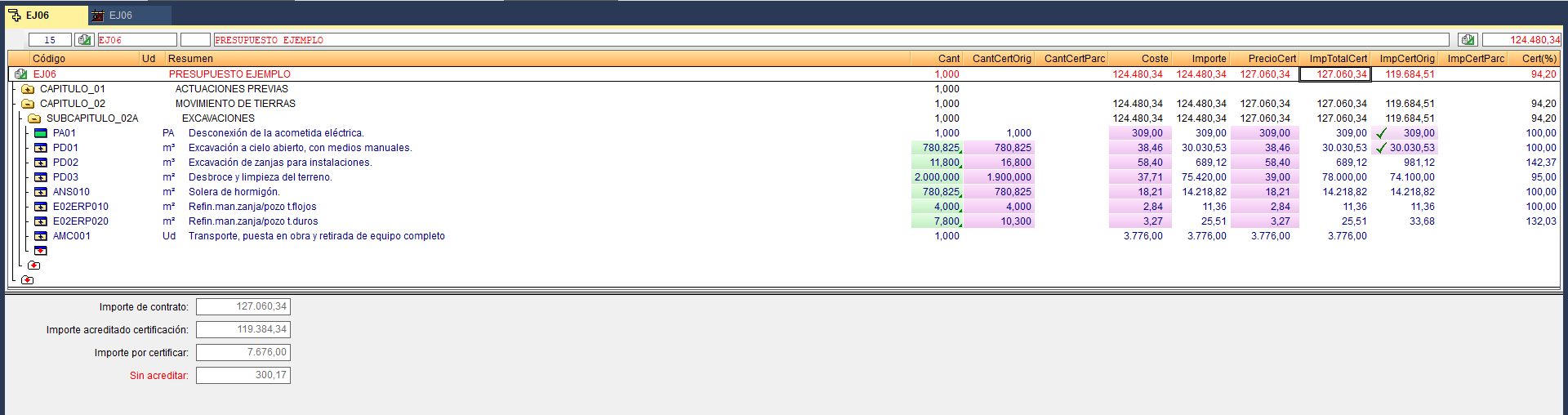Click the Importe acreditado certificación field
Image resolution: width=1568 pixels, height=415 pixels.
pos(243,329)
